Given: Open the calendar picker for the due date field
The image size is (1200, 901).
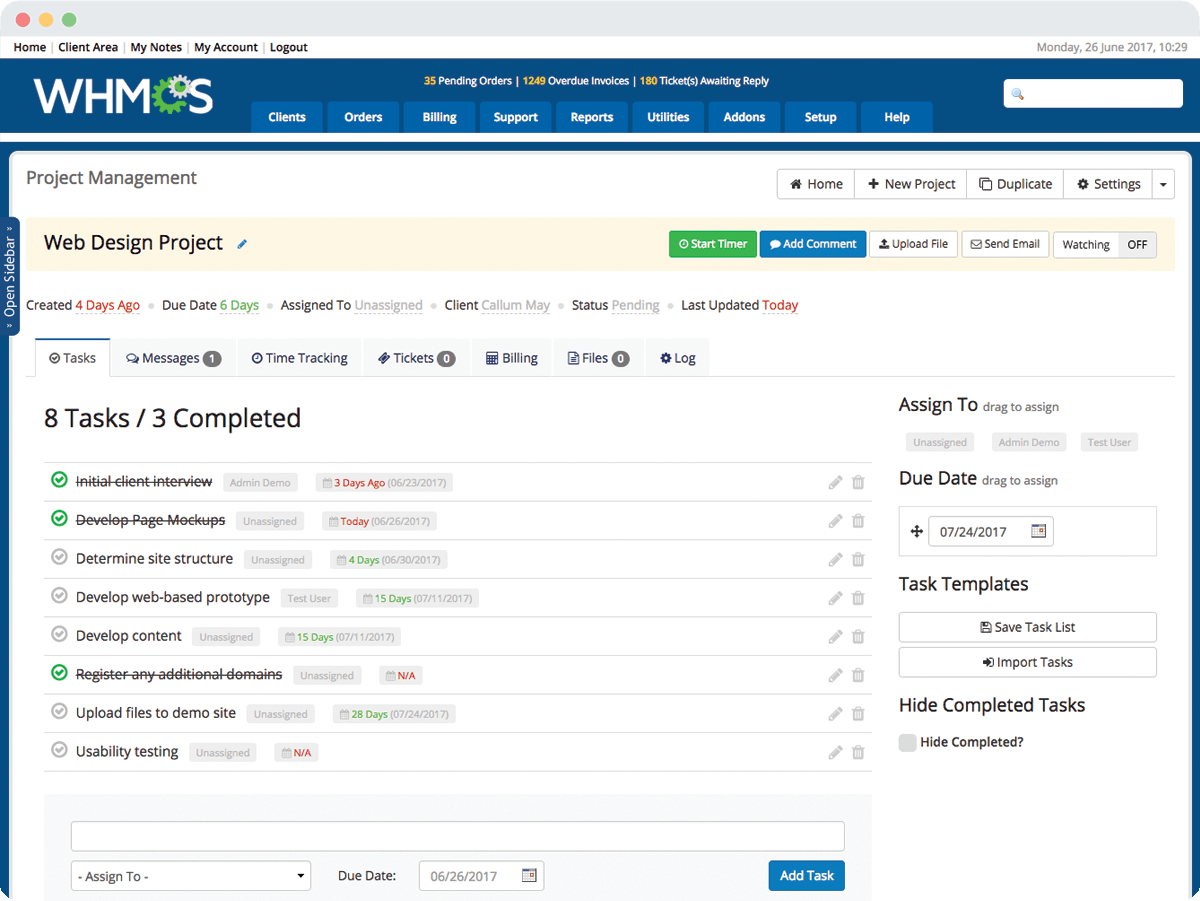Looking at the screenshot, I should pos(1037,531).
